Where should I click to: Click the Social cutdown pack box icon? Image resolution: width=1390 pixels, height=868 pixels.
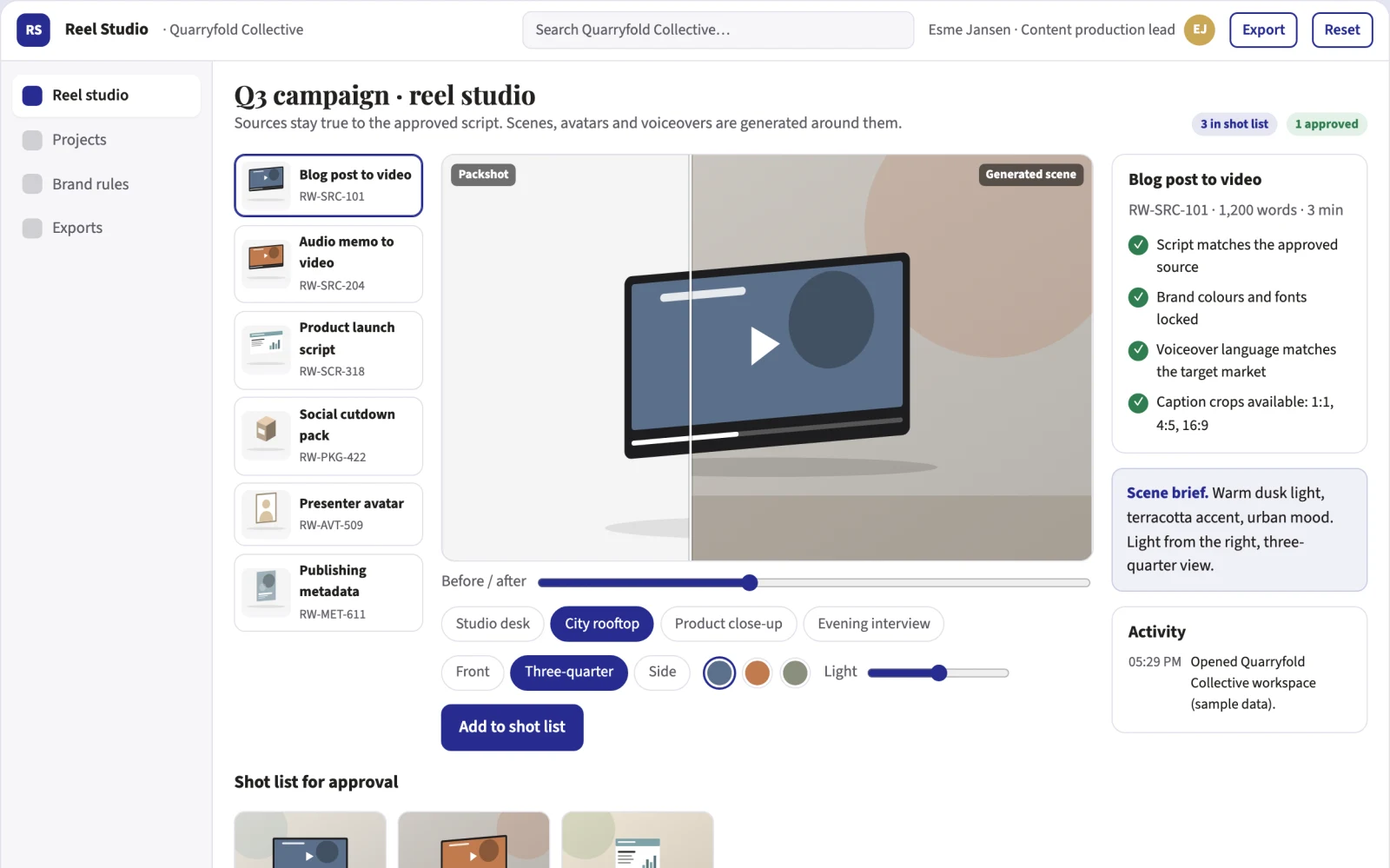[x=266, y=436]
